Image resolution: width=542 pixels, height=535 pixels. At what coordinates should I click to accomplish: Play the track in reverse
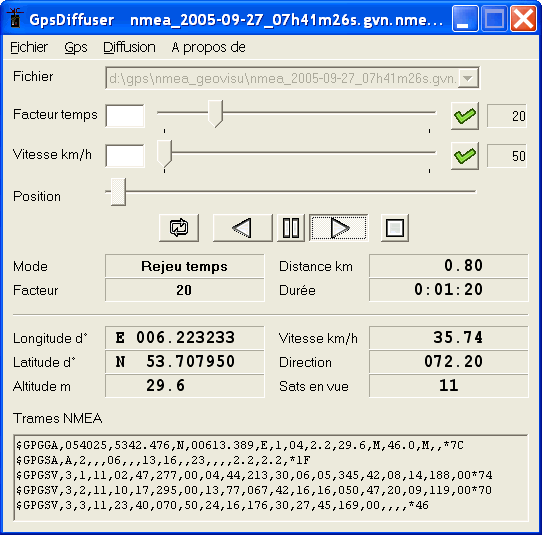tap(242, 228)
